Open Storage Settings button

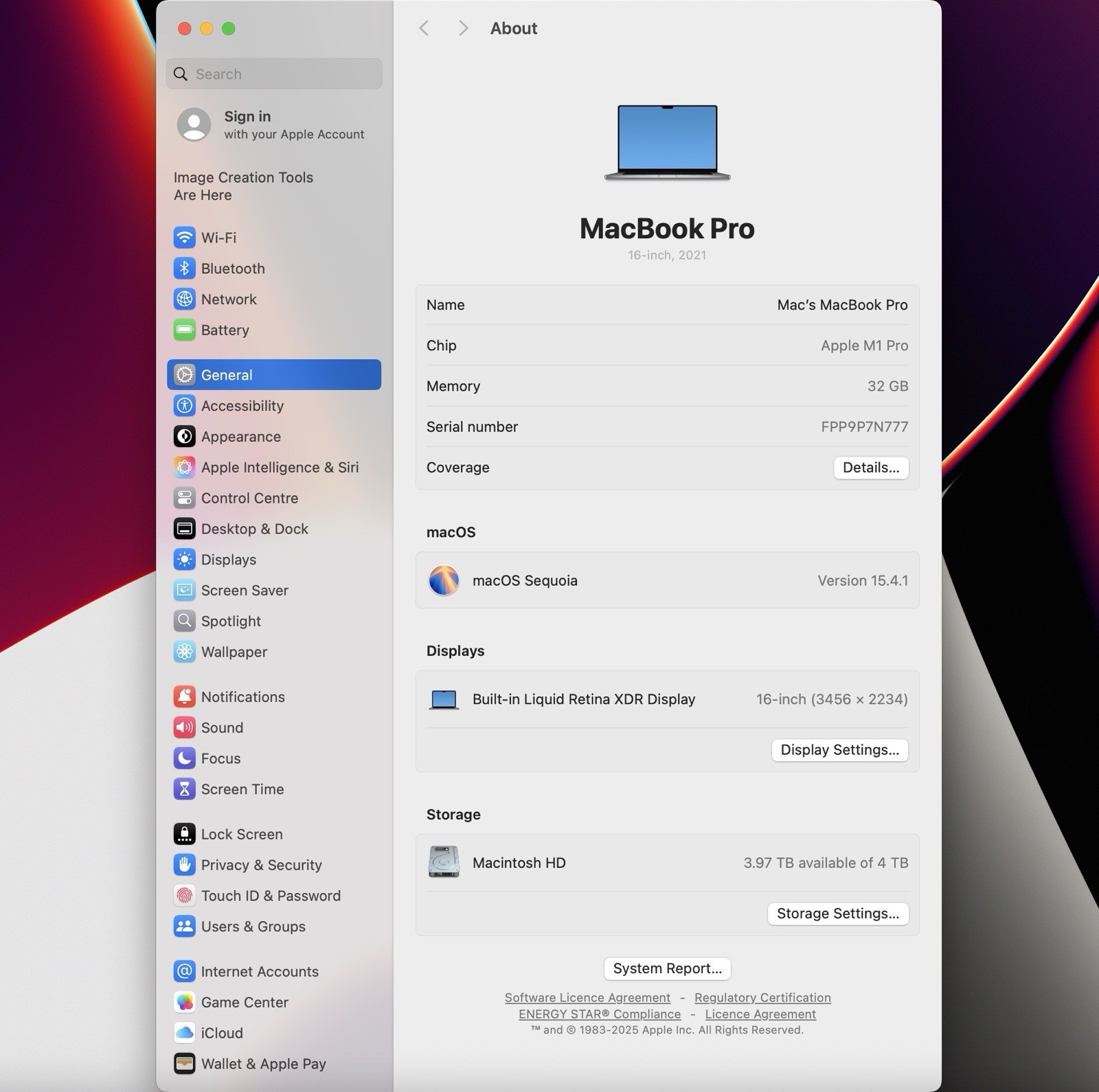[x=838, y=913]
